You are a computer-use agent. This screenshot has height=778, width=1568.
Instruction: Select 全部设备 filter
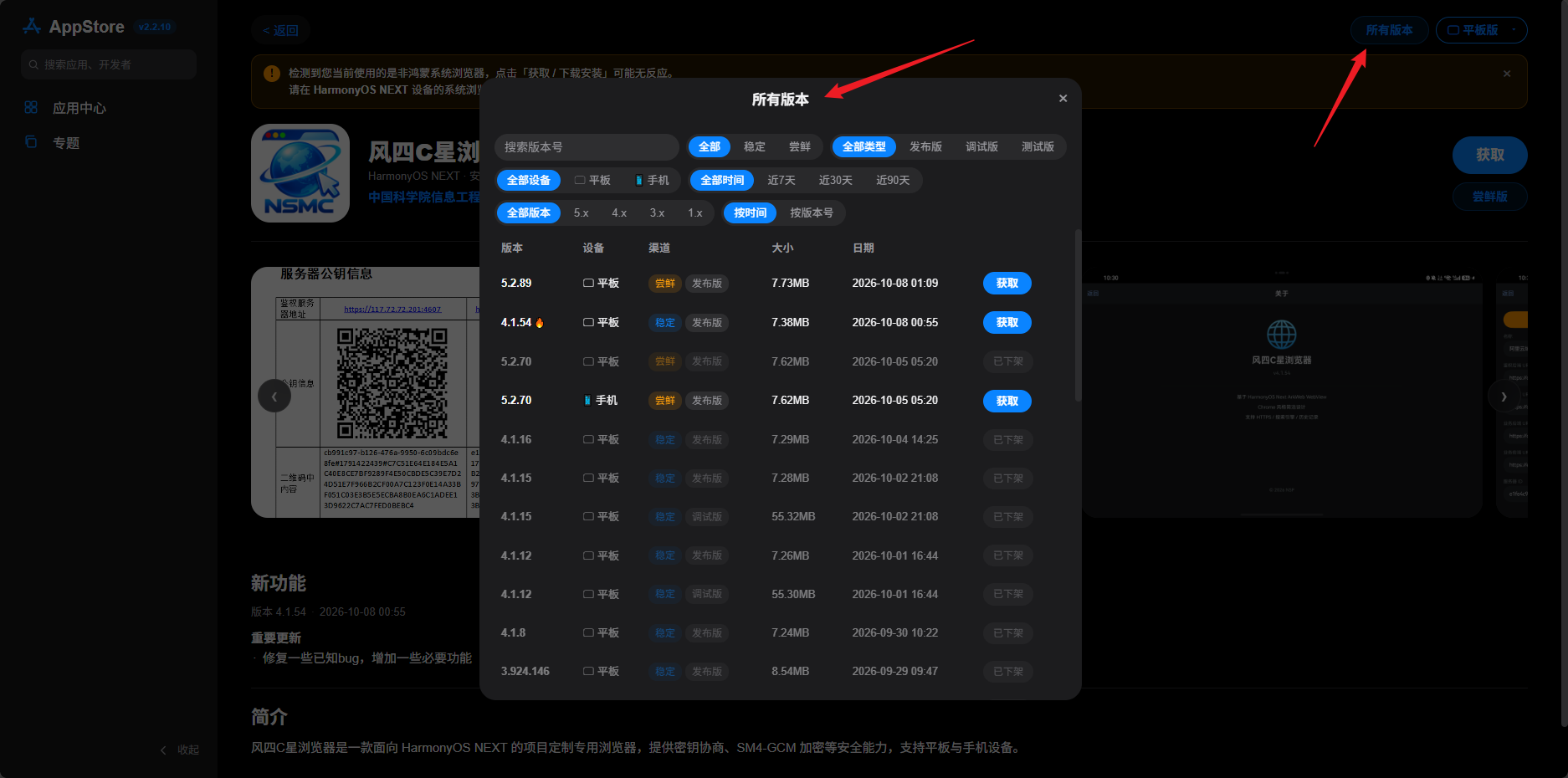pyautogui.click(x=529, y=180)
